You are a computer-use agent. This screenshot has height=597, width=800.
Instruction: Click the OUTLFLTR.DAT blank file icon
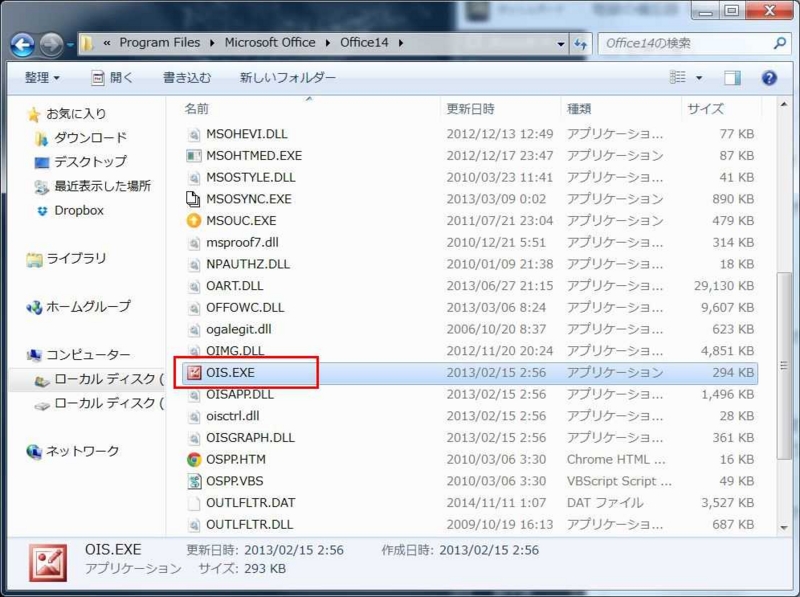click(194, 503)
